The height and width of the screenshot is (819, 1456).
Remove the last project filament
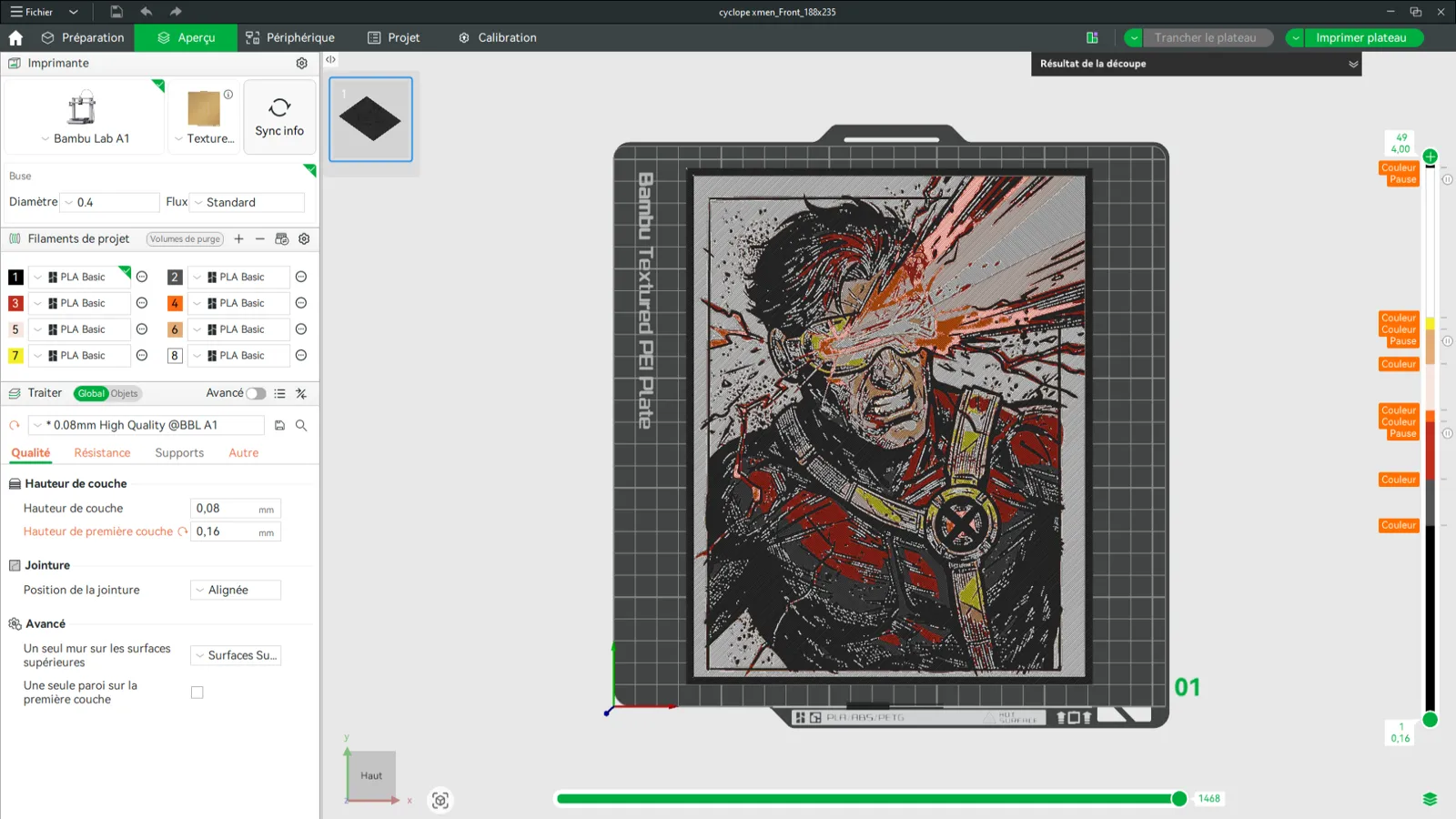pos(260,239)
